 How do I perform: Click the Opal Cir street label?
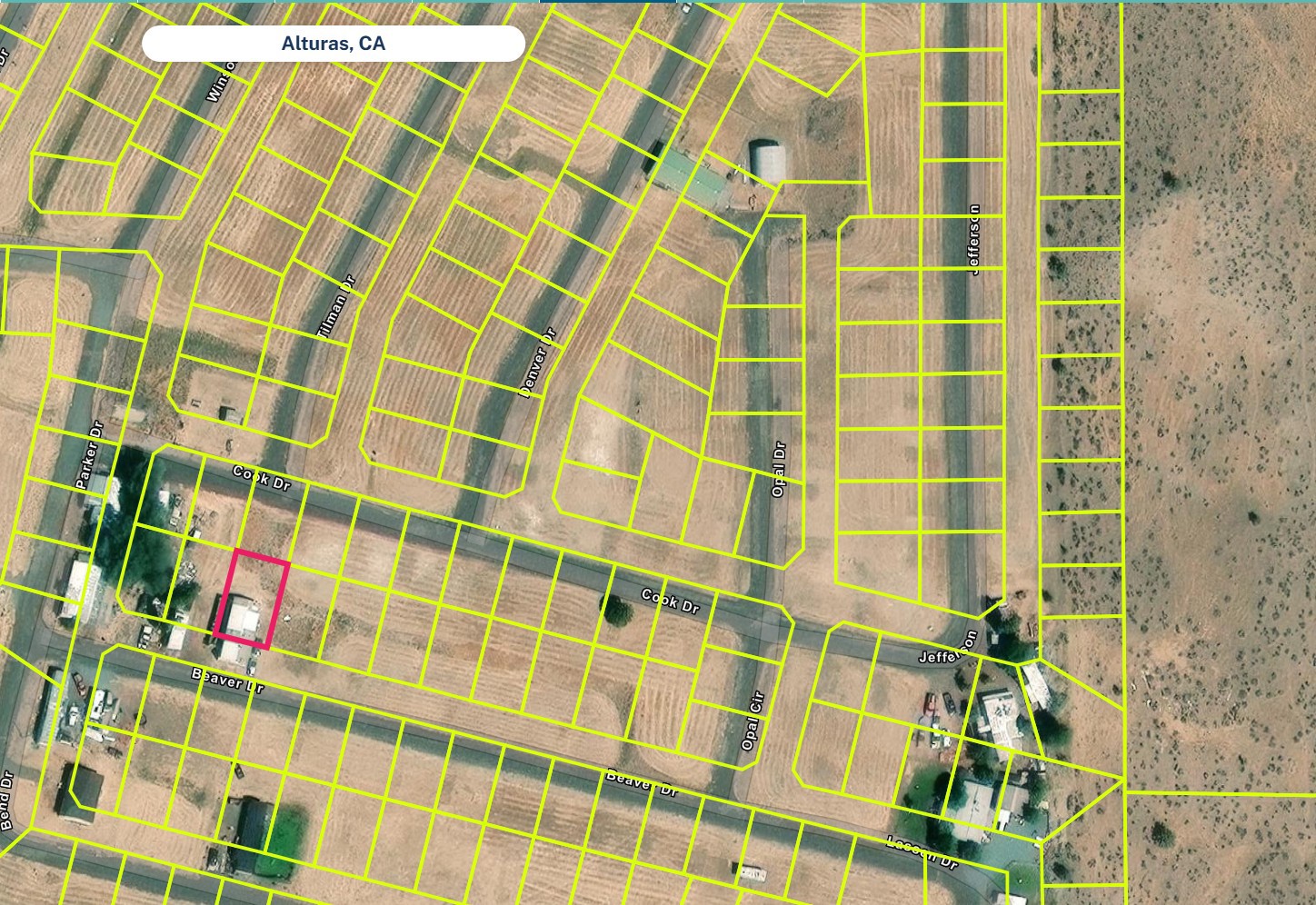tap(753, 721)
